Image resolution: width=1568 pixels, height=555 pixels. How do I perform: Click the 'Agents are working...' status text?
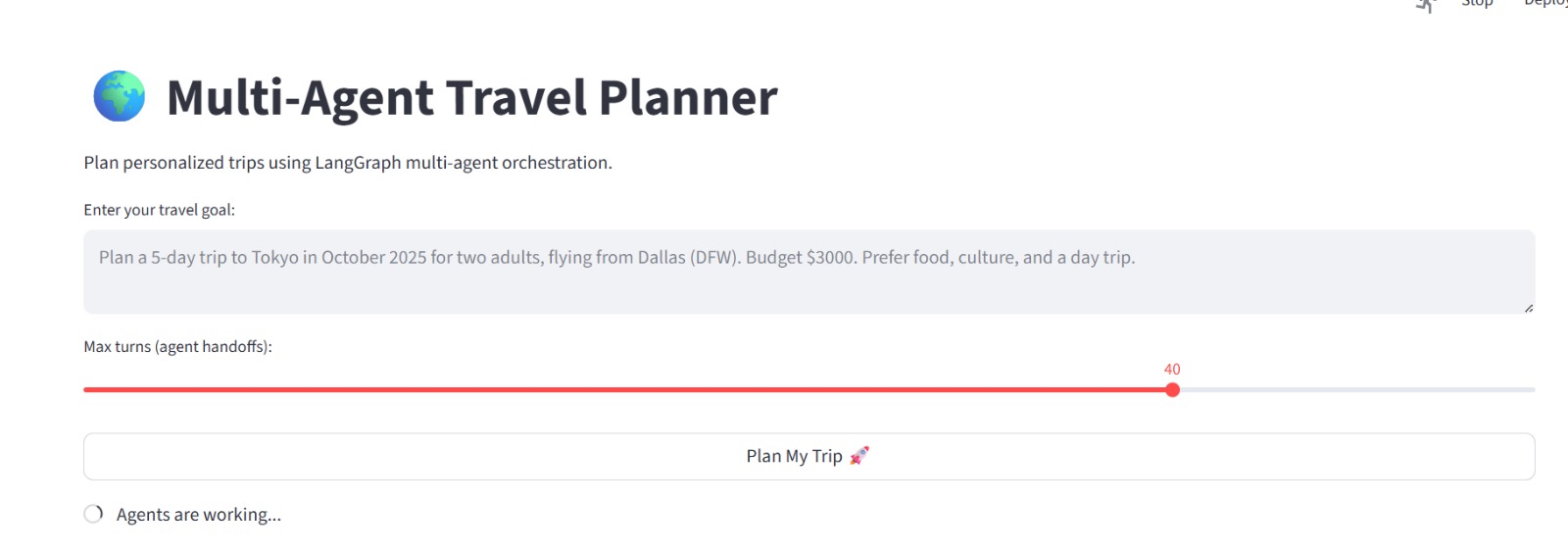pyautogui.click(x=198, y=515)
